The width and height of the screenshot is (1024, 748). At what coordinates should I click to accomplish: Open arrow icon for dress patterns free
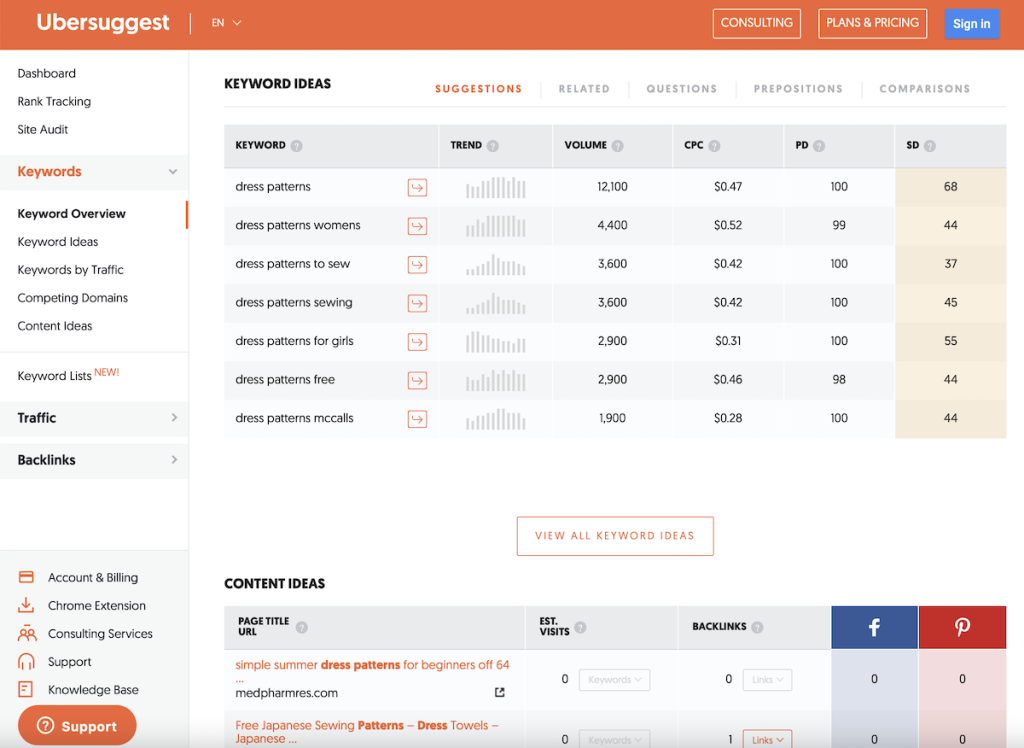pos(417,380)
